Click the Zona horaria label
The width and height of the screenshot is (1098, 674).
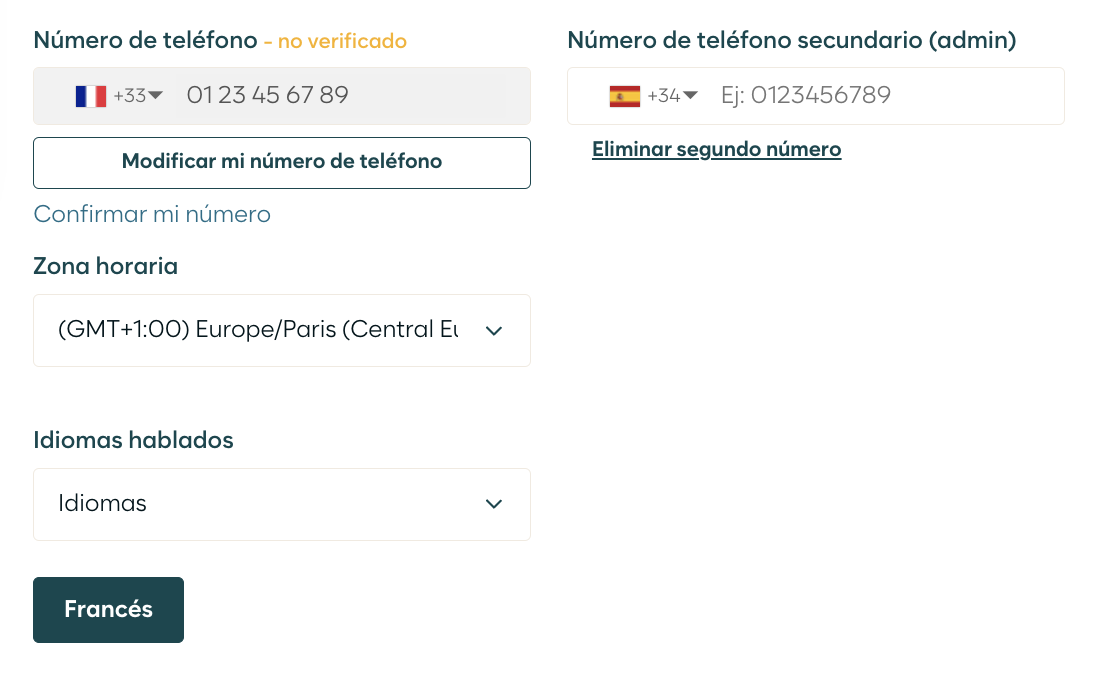pyautogui.click(x=106, y=266)
